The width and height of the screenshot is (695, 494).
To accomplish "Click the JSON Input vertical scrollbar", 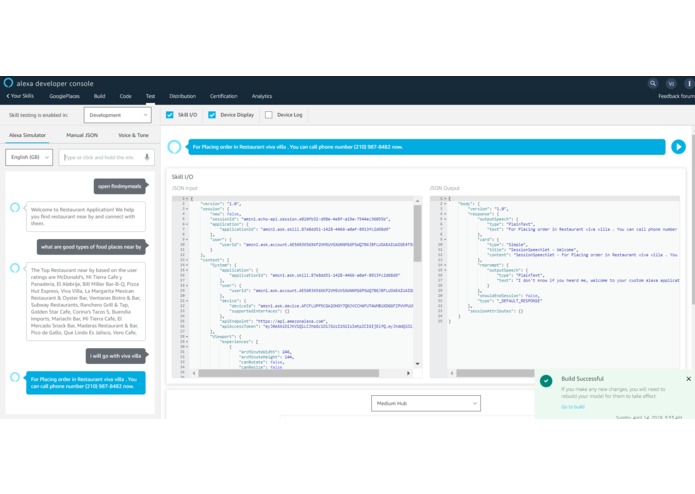I will [417, 233].
